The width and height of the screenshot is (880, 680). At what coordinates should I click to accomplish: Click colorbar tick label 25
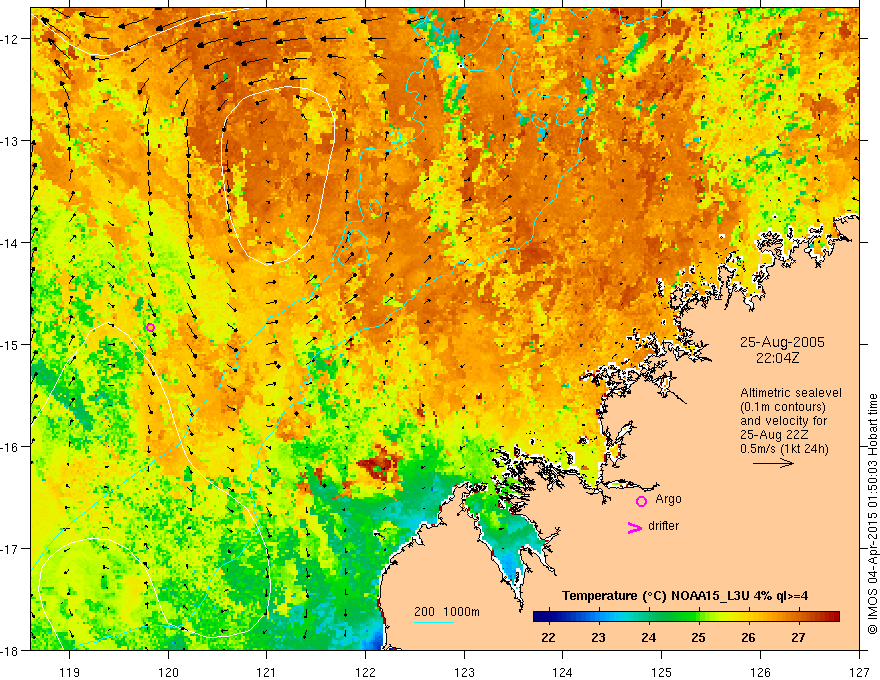[698, 638]
